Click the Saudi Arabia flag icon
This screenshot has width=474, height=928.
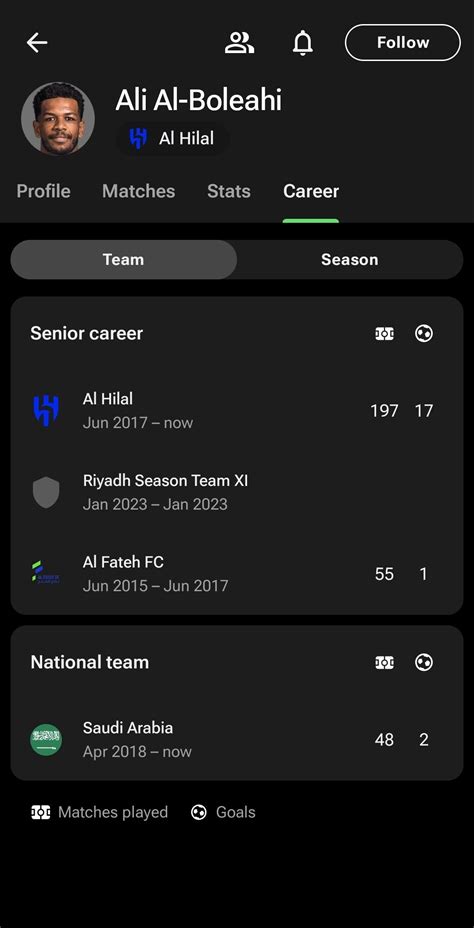click(46, 739)
